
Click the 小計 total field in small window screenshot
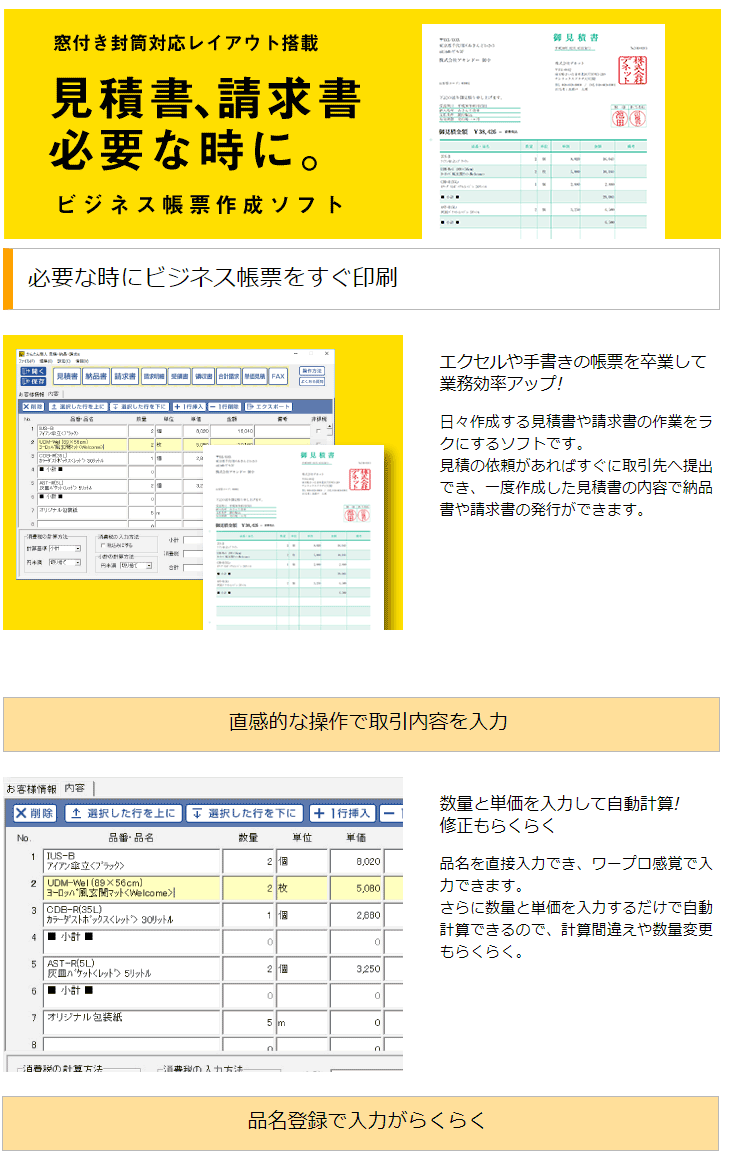194,540
